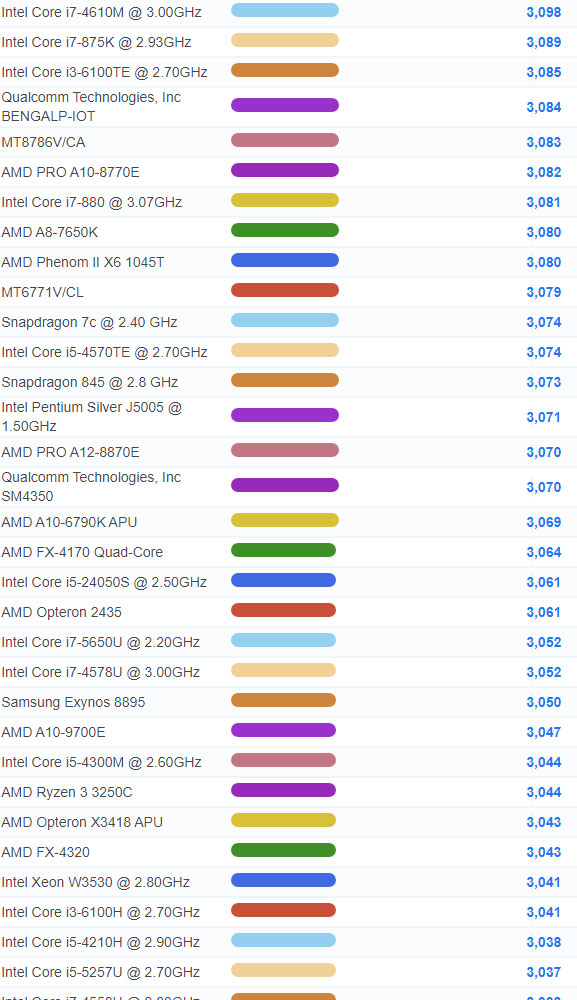Select Intel Core i7-880 @ 3.07GHz
Viewport: 577px width, 1000px height.
tap(92, 202)
